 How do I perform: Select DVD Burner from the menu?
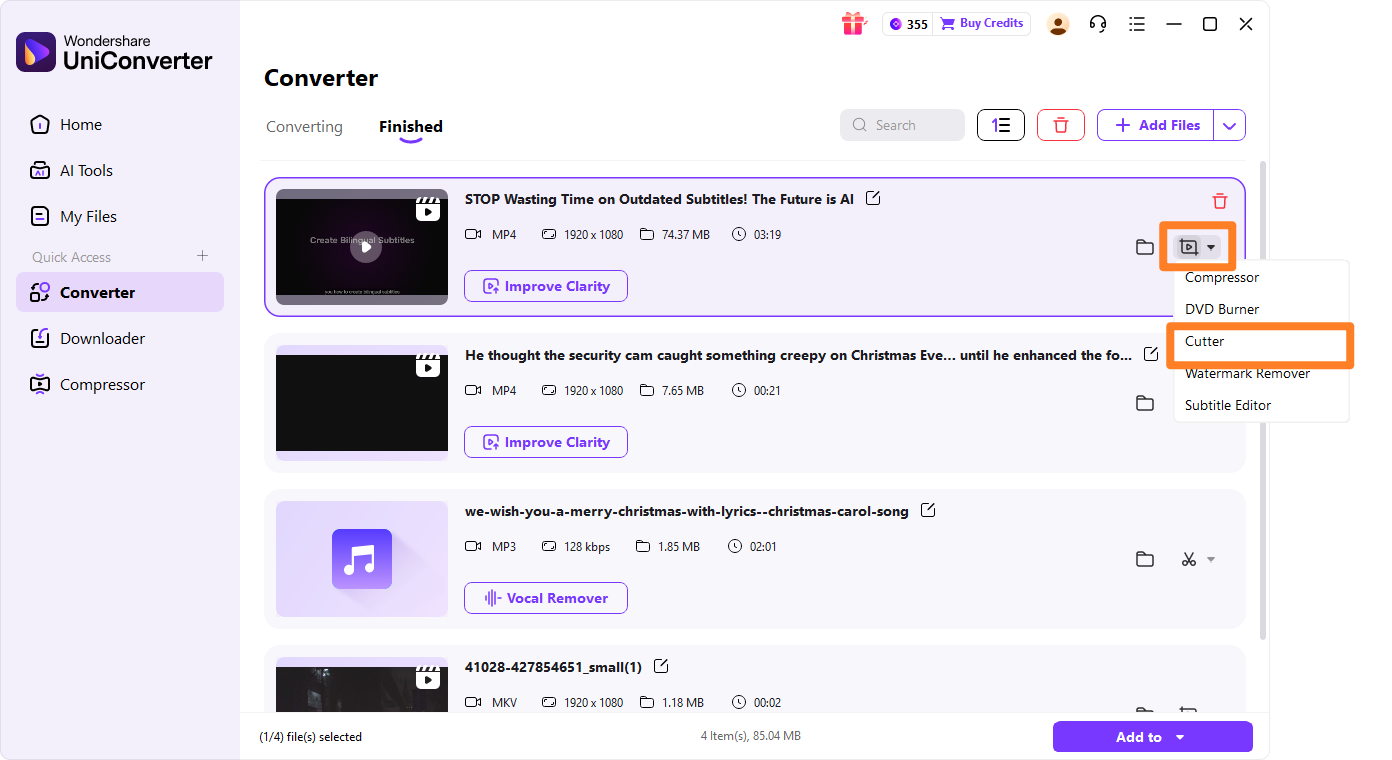point(1221,309)
